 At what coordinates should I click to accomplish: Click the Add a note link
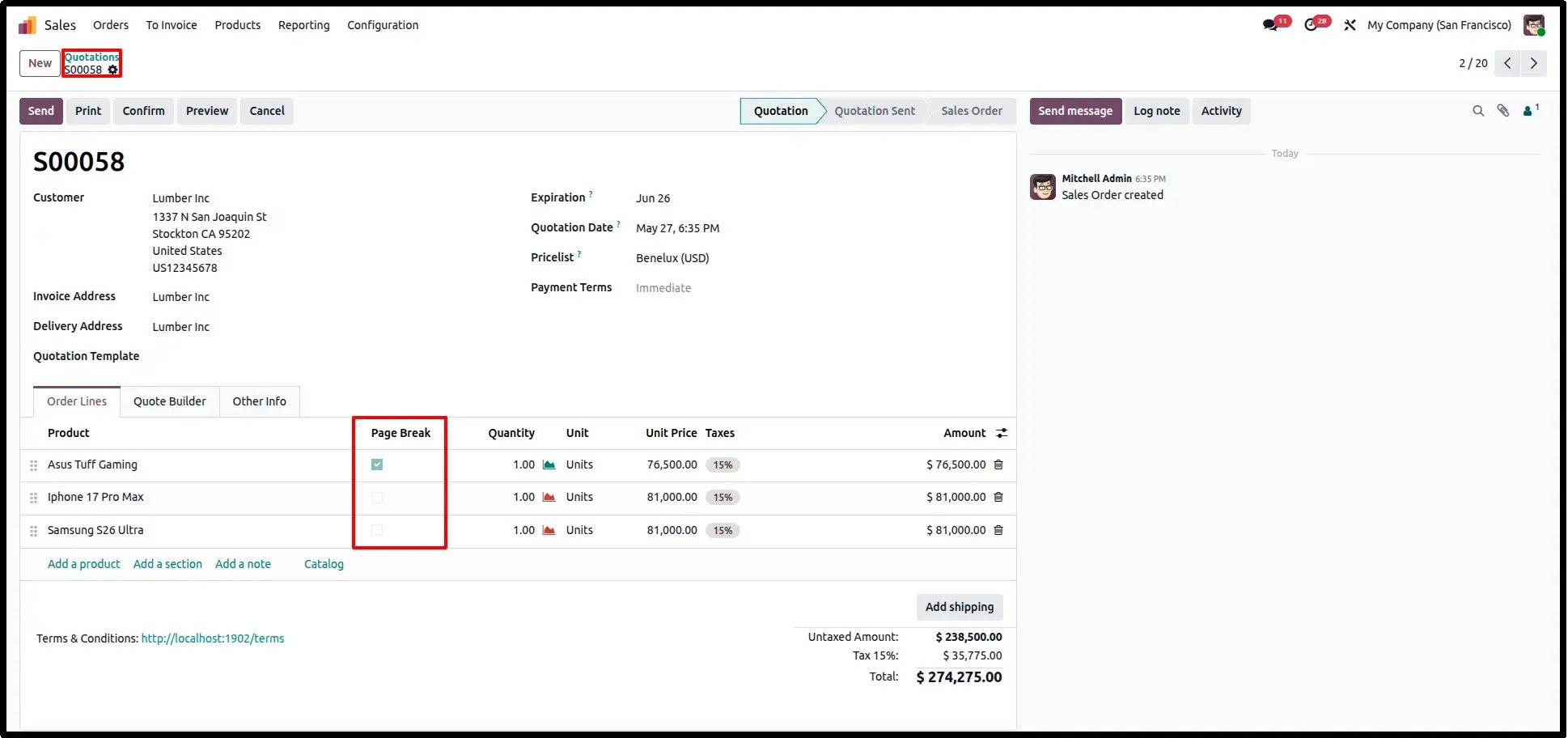[243, 564]
